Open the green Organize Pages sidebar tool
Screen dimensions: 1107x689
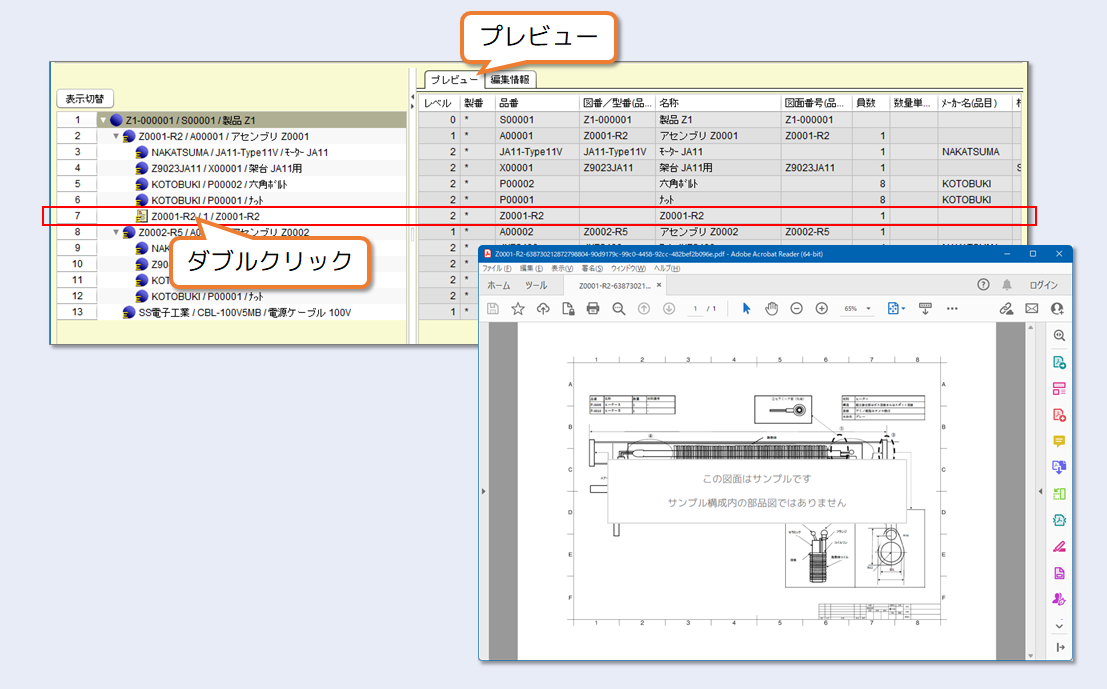[1059, 494]
